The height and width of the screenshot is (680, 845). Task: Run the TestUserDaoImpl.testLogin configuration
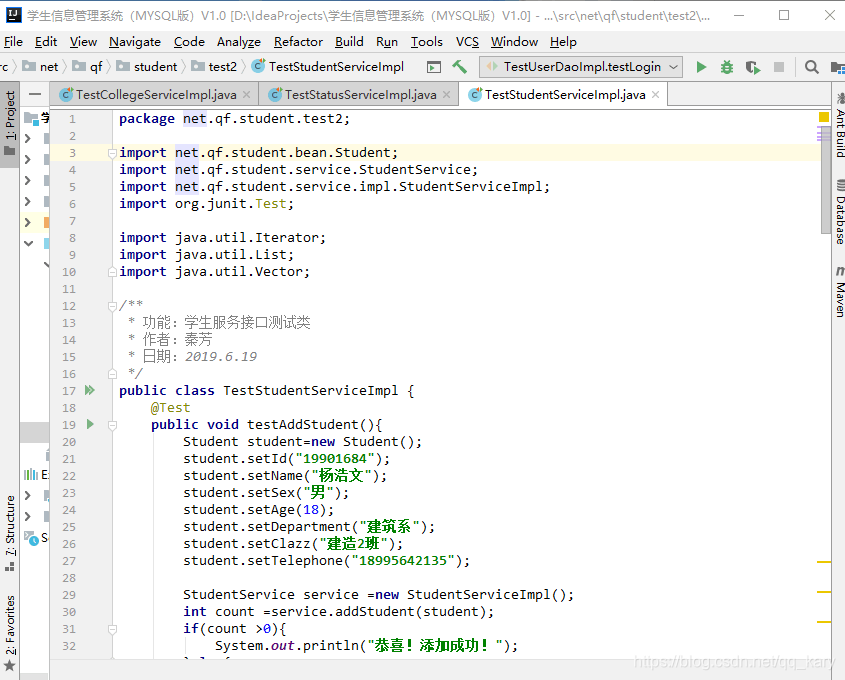(701, 67)
